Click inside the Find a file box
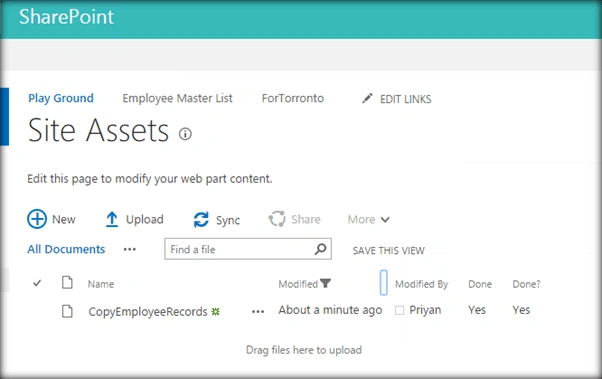The height and width of the screenshot is (379, 602). [240, 249]
